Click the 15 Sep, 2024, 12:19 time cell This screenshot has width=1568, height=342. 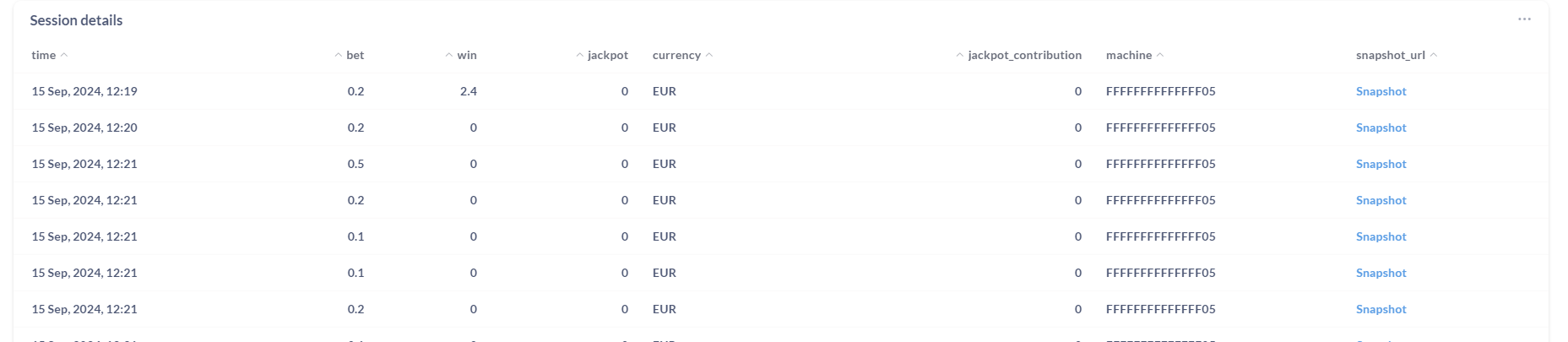click(84, 92)
